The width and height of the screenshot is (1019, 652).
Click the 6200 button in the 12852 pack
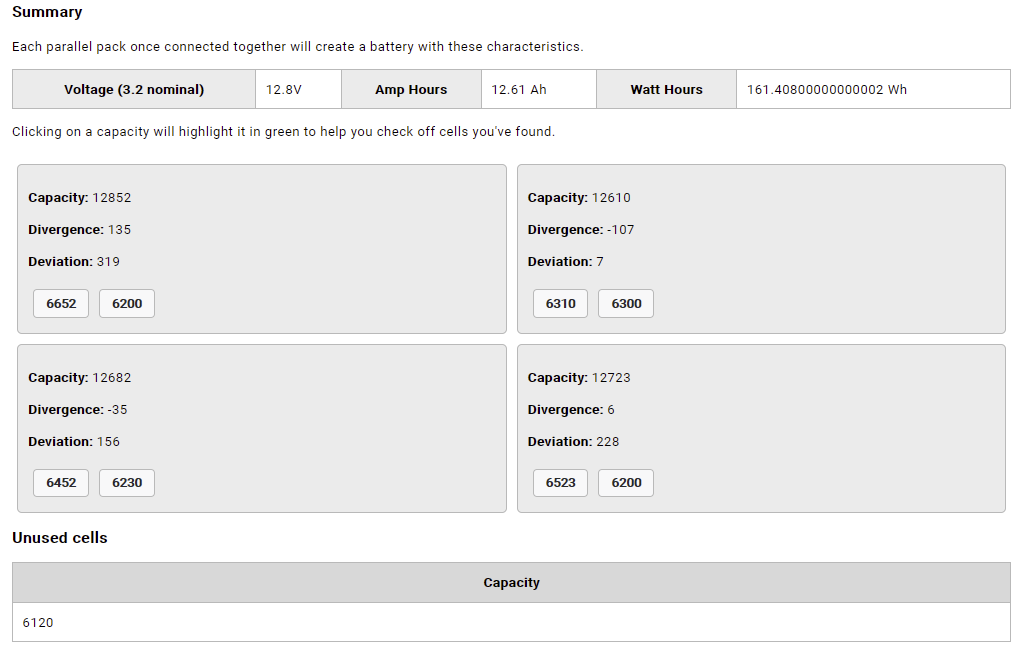click(127, 304)
